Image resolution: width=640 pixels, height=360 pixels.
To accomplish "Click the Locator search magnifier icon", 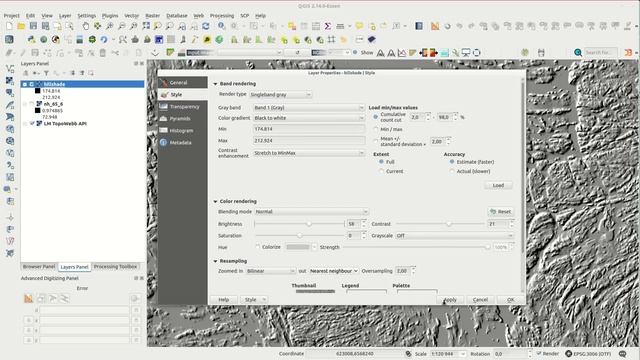I will pyautogui.click(x=578, y=52).
